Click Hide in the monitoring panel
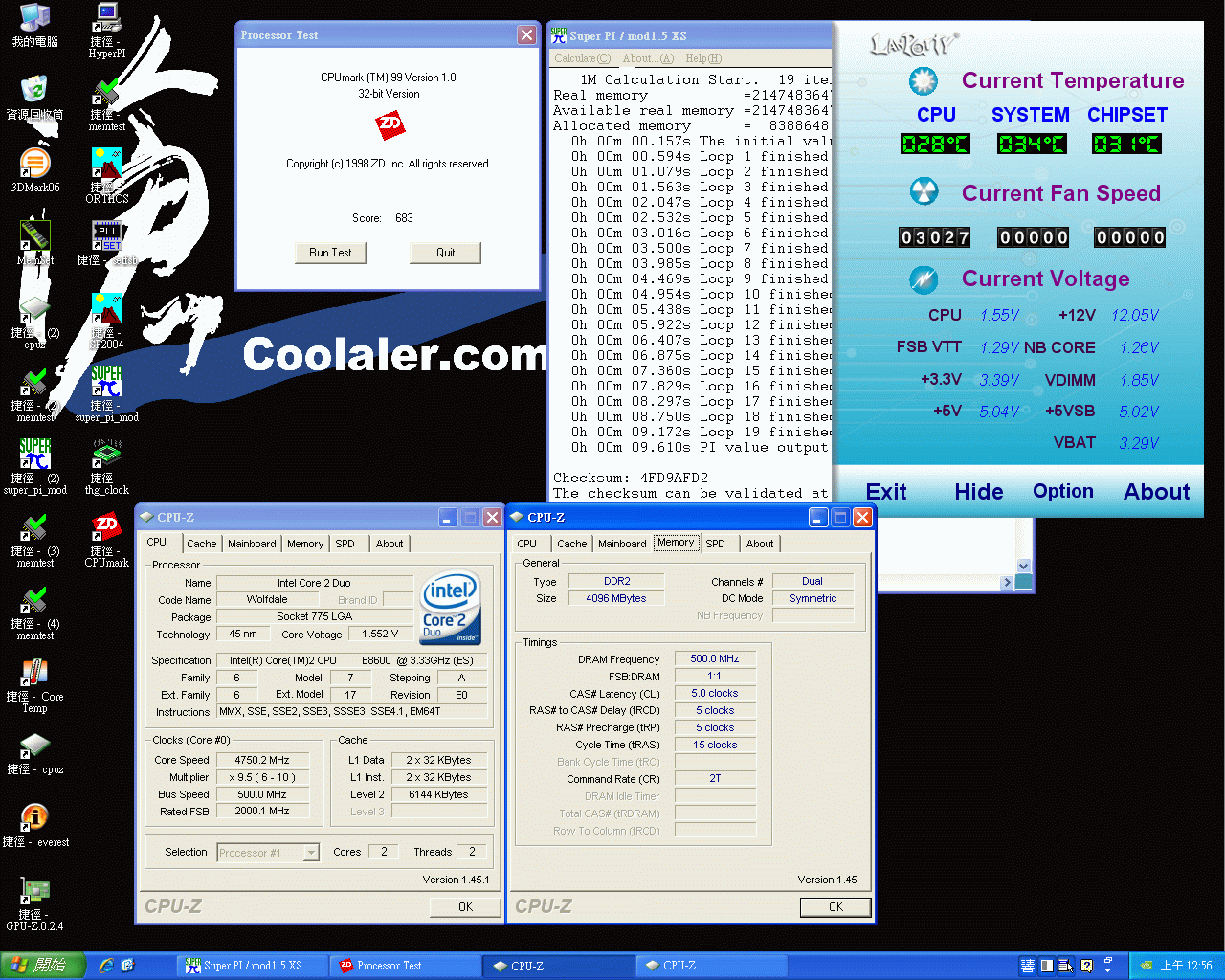This screenshot has height=980, width=1225. pyautogui.click(x=979, y=492)
